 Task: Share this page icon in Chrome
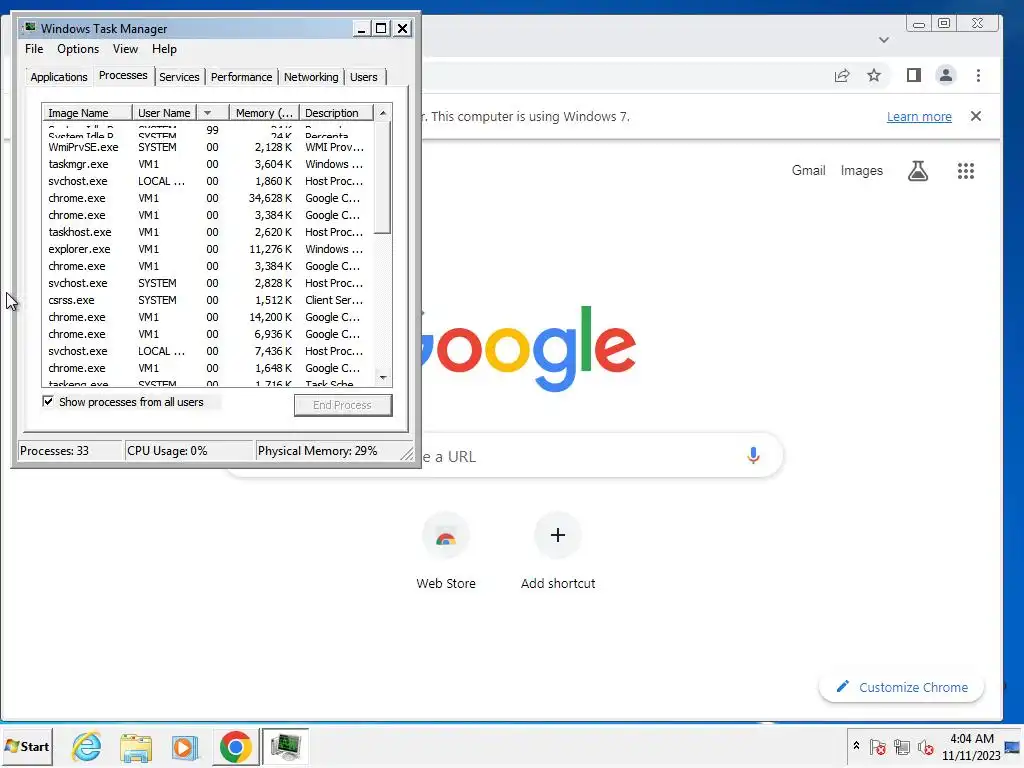coord(842,76)
